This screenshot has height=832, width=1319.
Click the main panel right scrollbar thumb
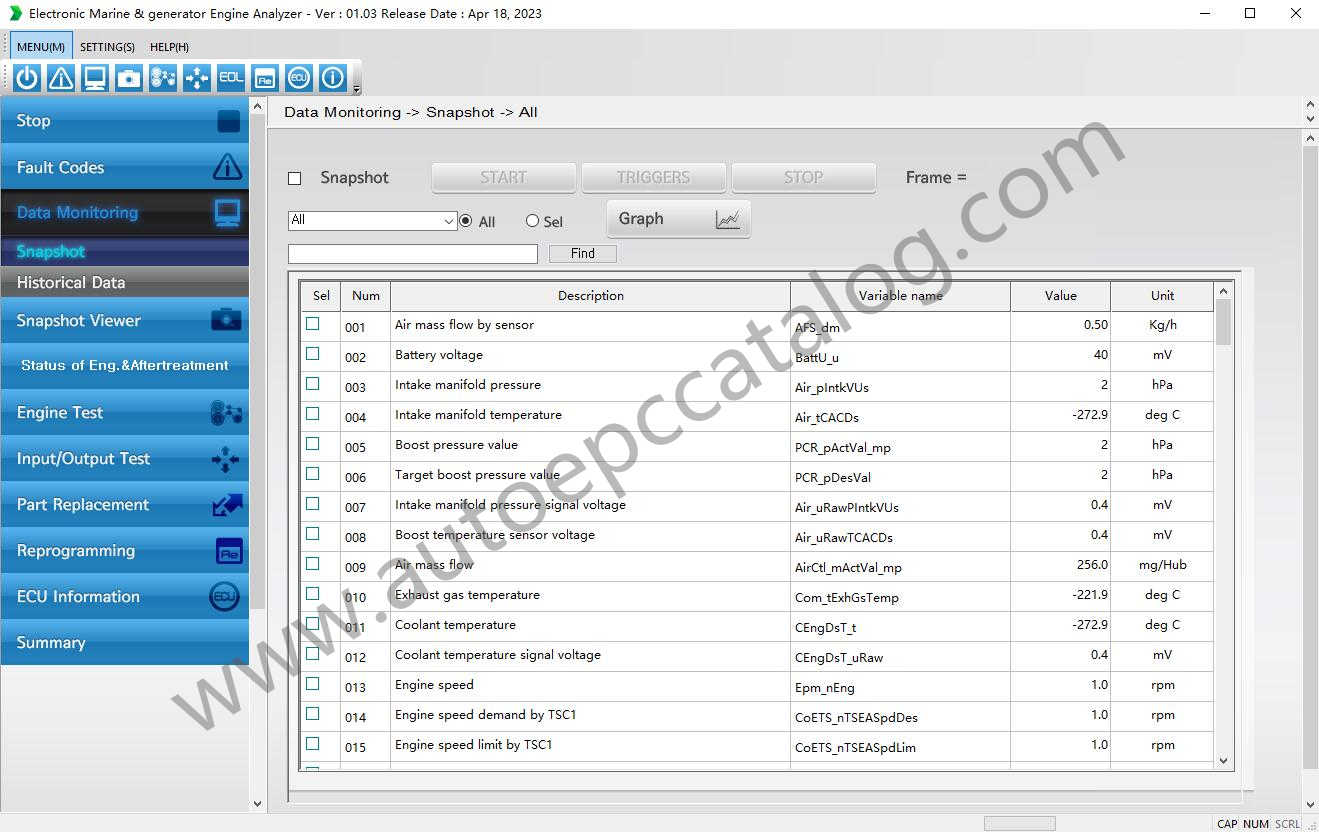coord(1311,457)
